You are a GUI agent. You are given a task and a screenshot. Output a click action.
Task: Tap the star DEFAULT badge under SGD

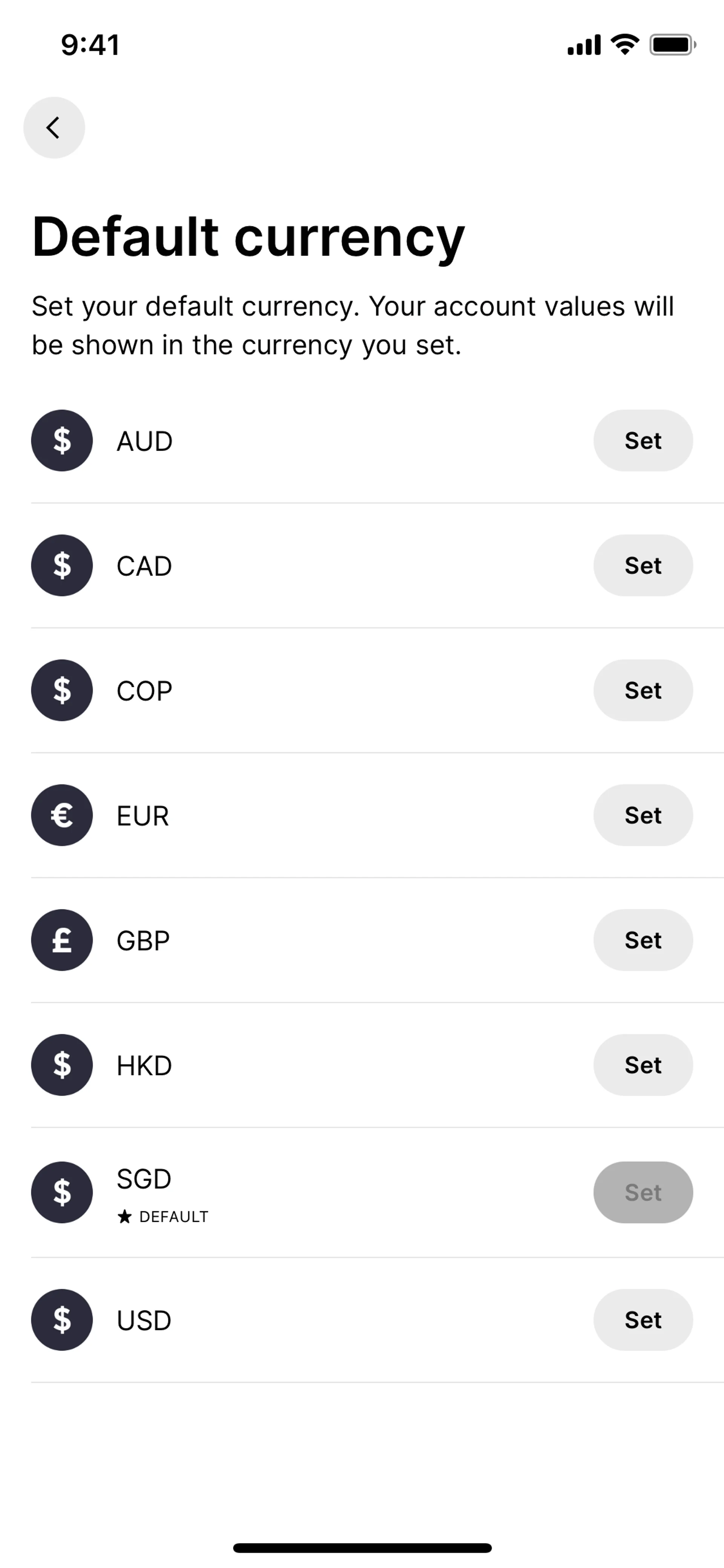coord(163,1217)
